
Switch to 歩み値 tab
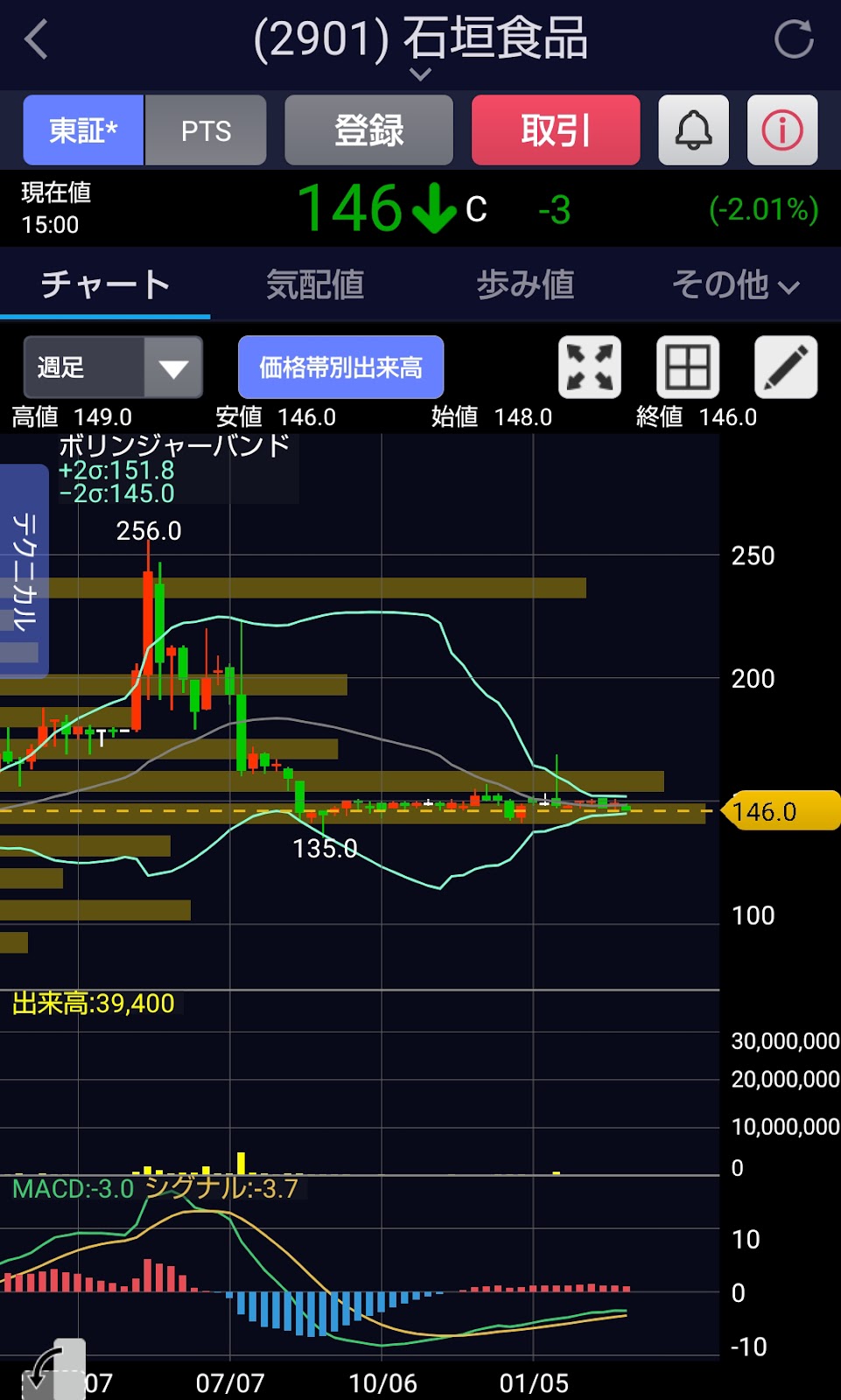click(525, 284)
